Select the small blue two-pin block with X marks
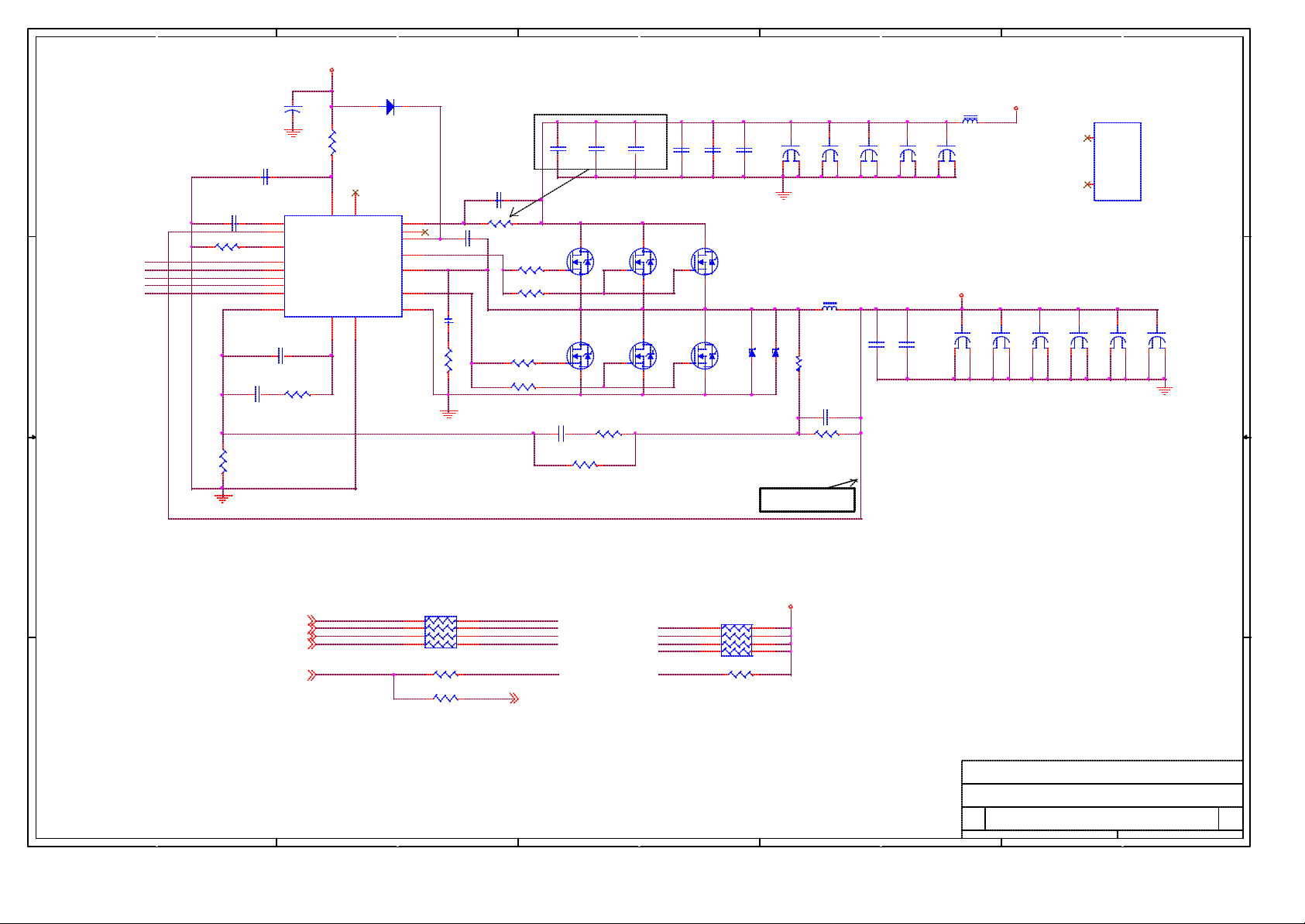The width and height of the screenshot is (1305, 924). (1117, 161)
